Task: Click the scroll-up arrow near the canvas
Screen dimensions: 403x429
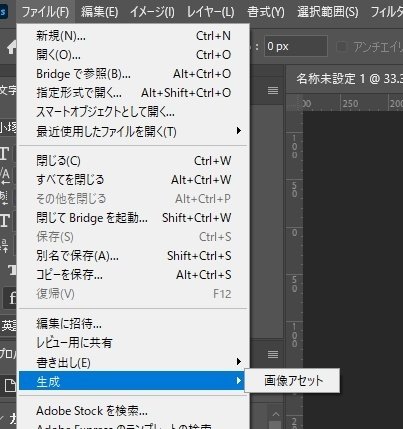Action: point(276,414)
